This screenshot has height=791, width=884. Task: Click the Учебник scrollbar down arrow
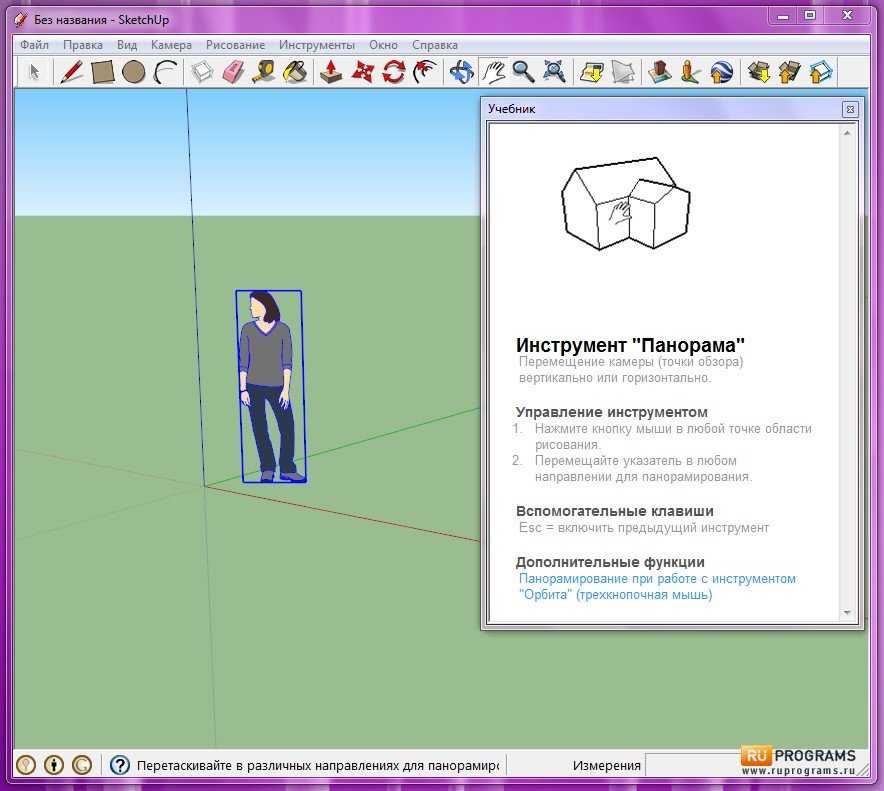847,613
